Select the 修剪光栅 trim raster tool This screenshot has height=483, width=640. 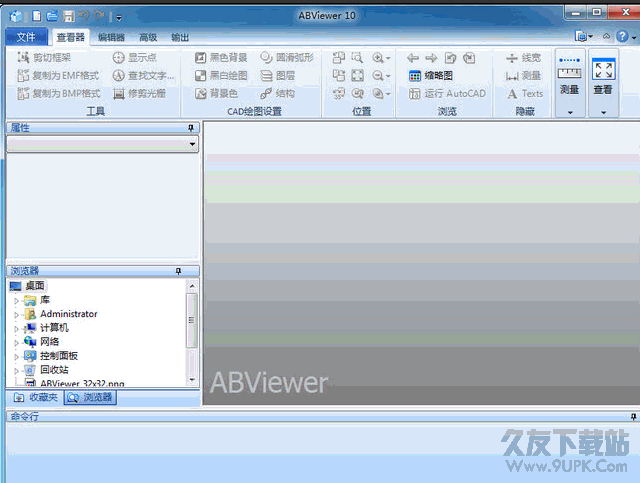pos(139,93)
